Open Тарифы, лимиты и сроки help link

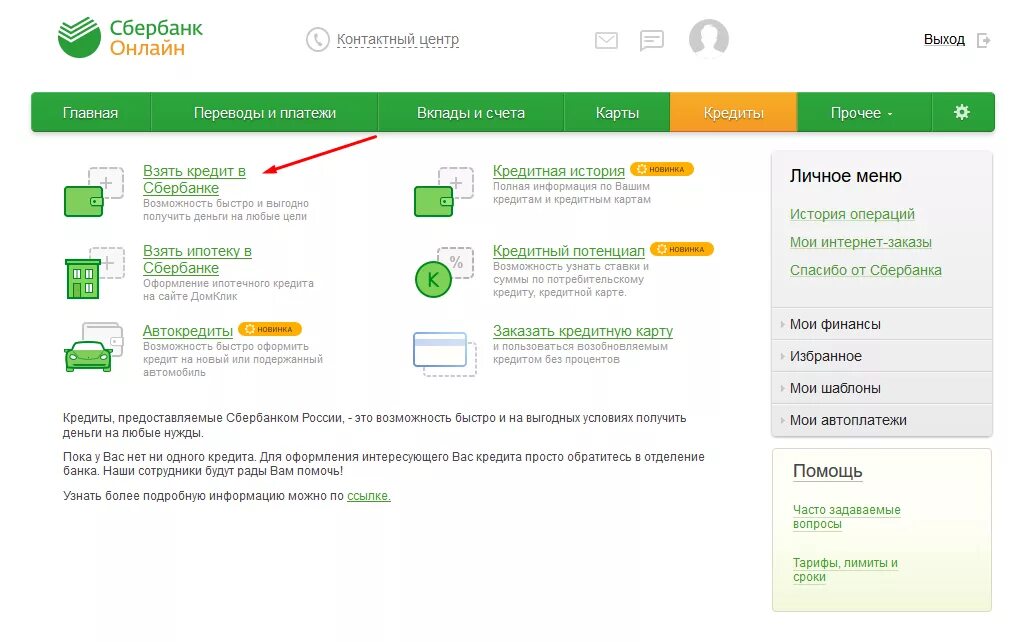[845, 570]
